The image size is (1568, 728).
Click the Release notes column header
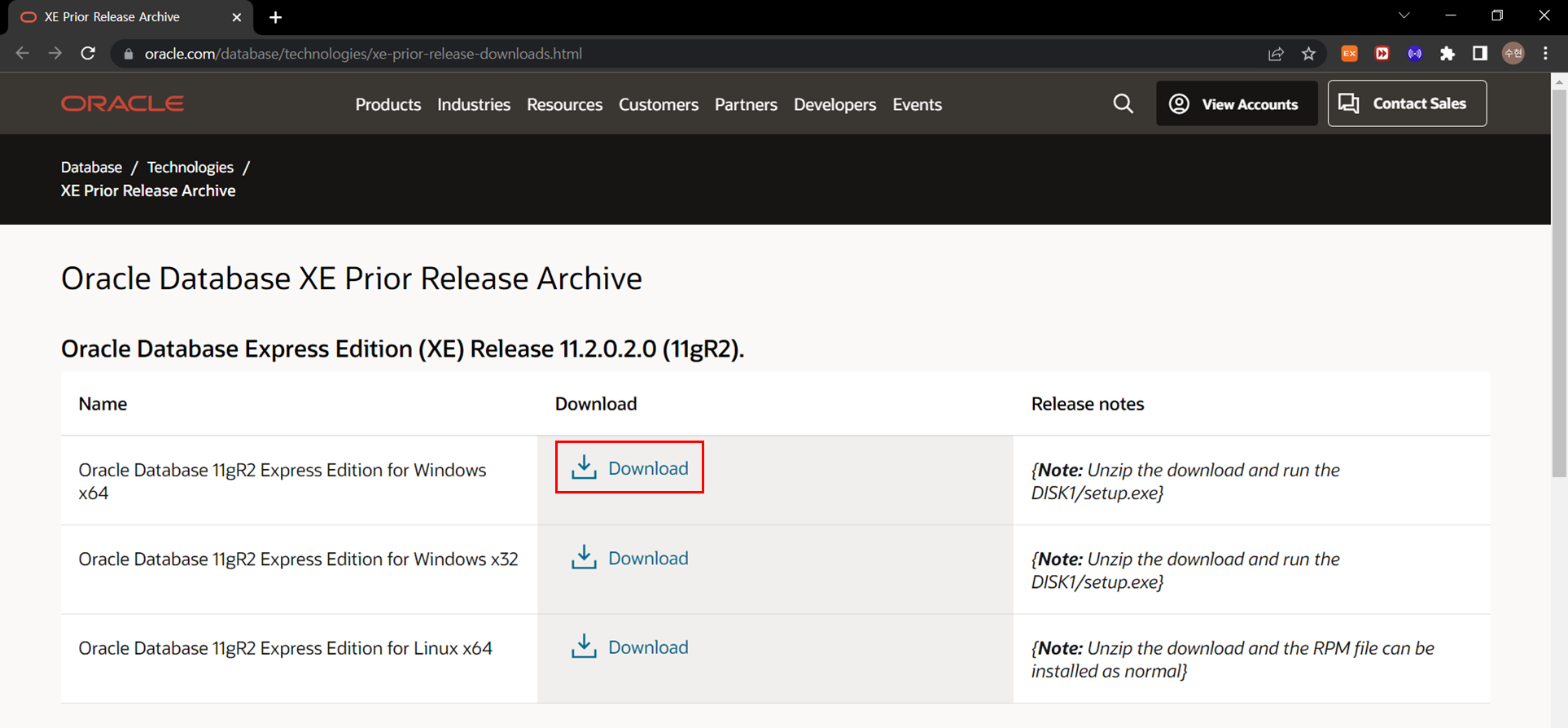click(1088, 404)
